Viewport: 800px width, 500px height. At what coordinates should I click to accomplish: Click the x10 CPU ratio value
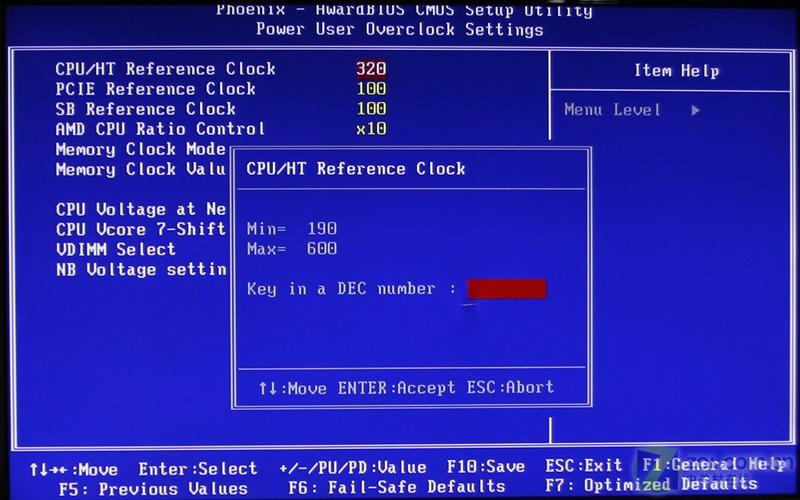coord(371,129)
